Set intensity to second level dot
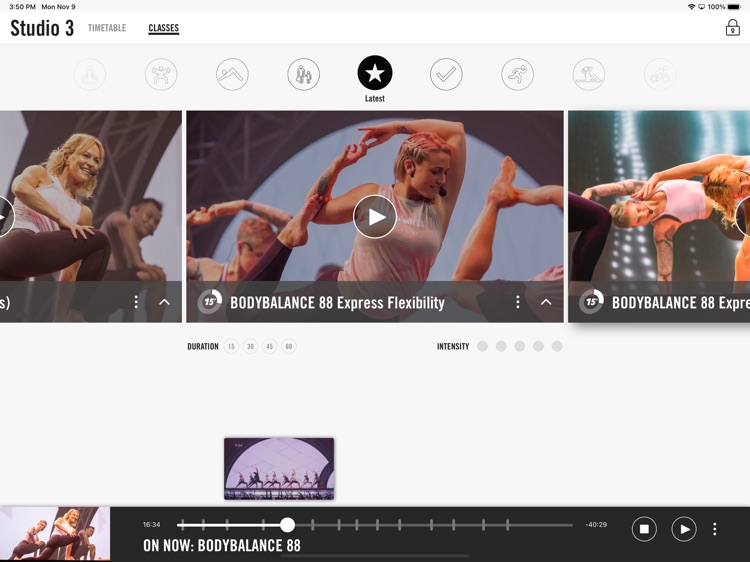750x562 pixels. (x=501, y=346)
